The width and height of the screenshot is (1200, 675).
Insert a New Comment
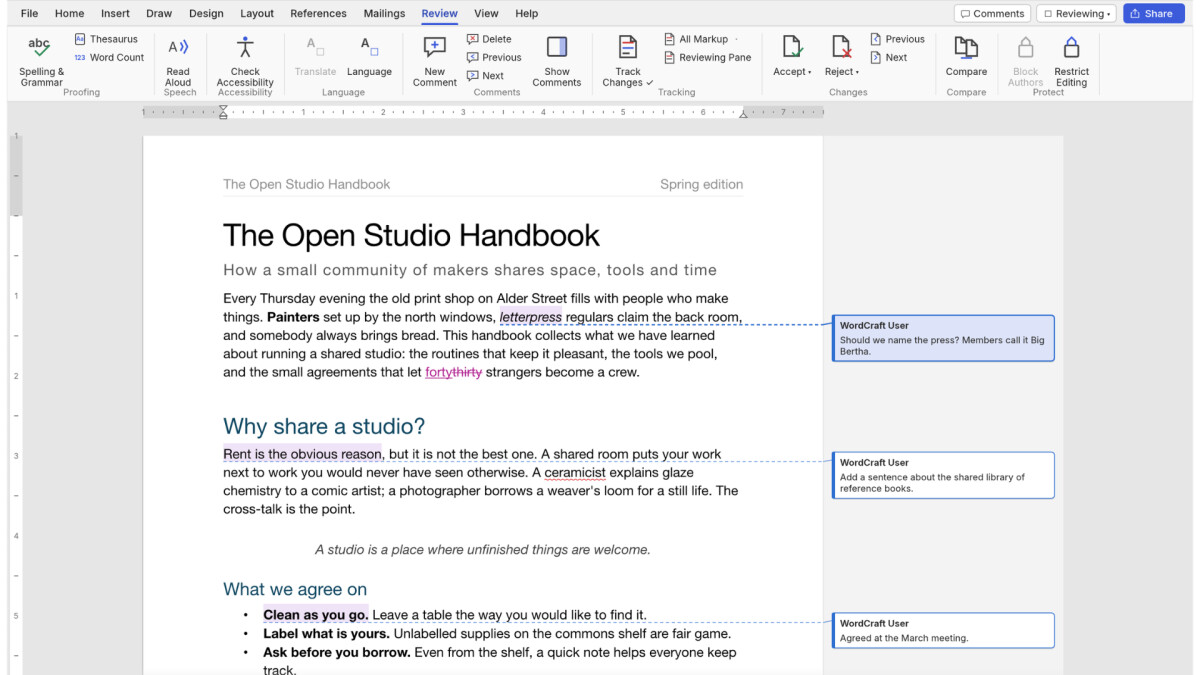tap(435, 61)
